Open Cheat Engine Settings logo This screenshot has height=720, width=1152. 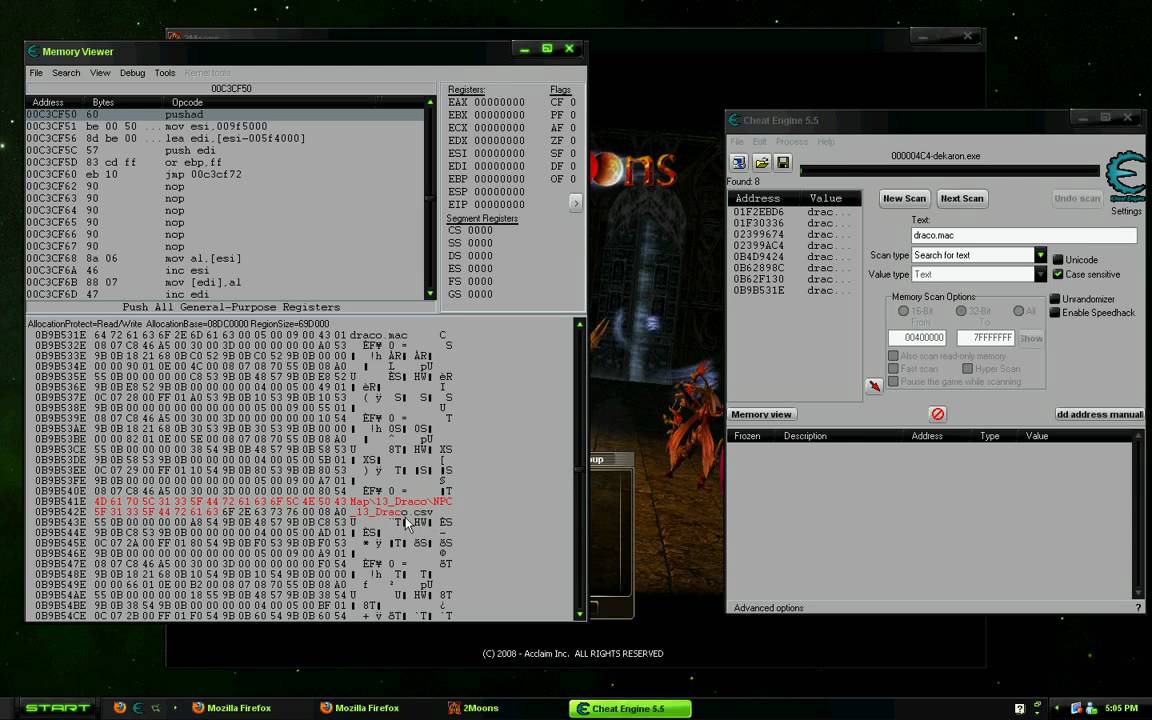pos(1126,176)
